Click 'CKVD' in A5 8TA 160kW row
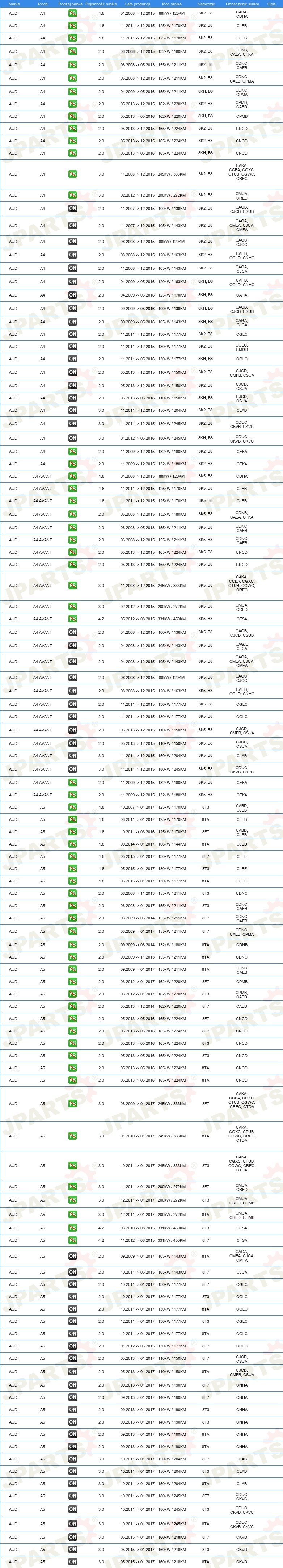The image size is (283, 1568). coord(242,1562)
